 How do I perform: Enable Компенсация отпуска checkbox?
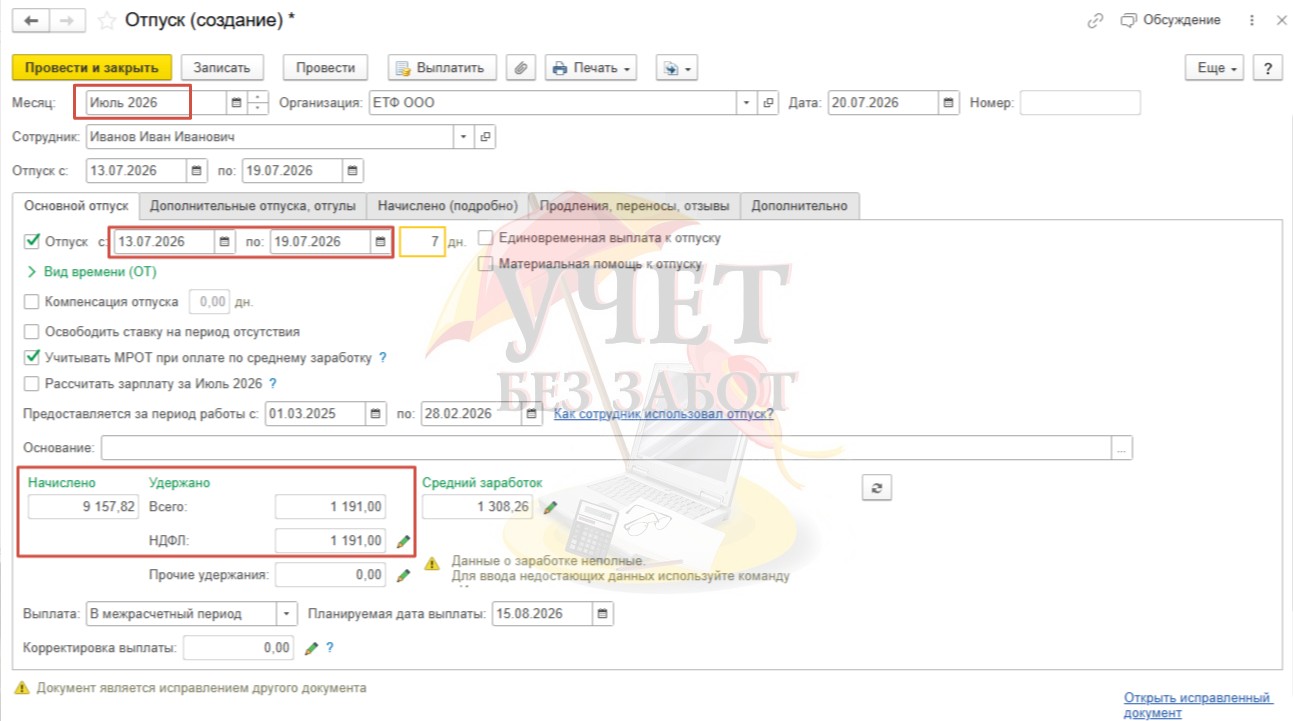point(31,301)
